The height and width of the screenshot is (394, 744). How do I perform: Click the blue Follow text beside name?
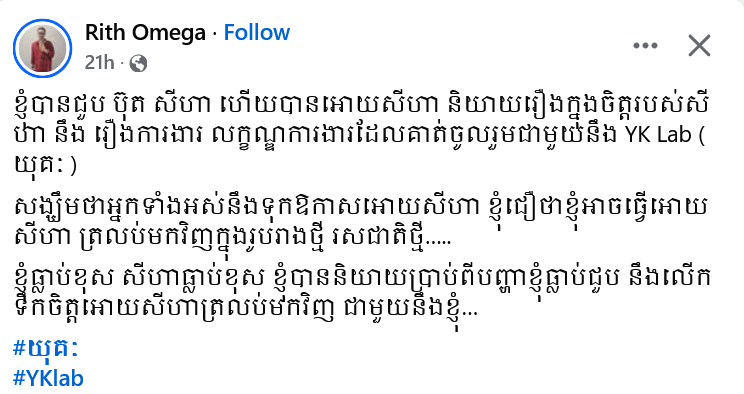(257, 33)
